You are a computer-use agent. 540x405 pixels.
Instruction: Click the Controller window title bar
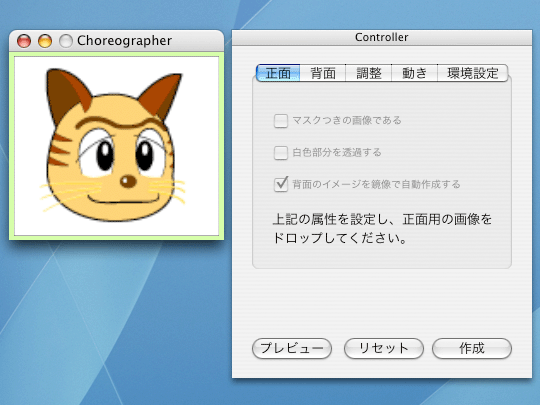(x=382, y=37)
